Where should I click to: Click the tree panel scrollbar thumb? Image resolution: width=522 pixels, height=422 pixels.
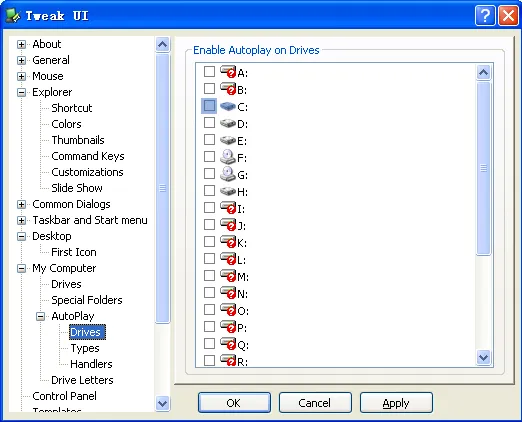[163, 188]
